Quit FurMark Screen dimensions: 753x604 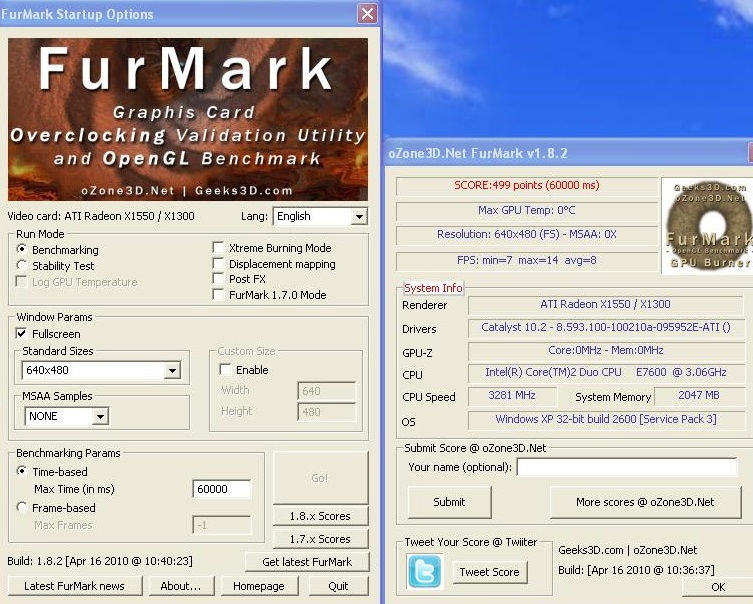(x=339, y=586)
